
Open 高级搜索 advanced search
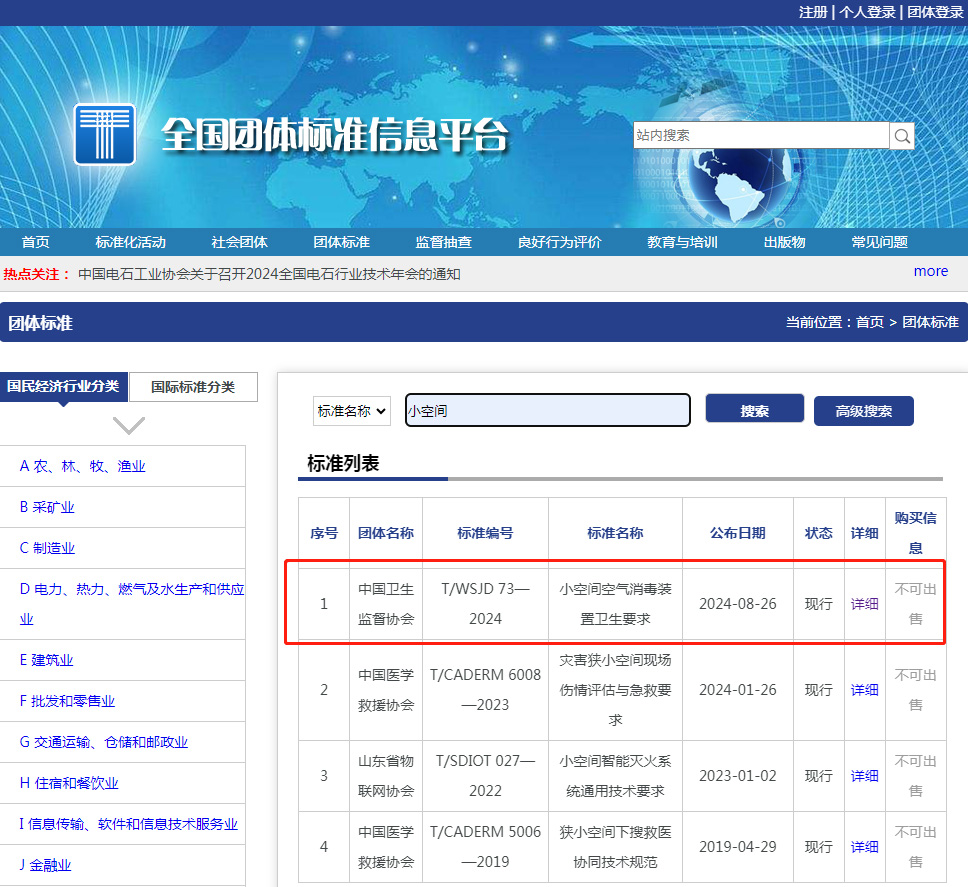click(x=864, y=410)
